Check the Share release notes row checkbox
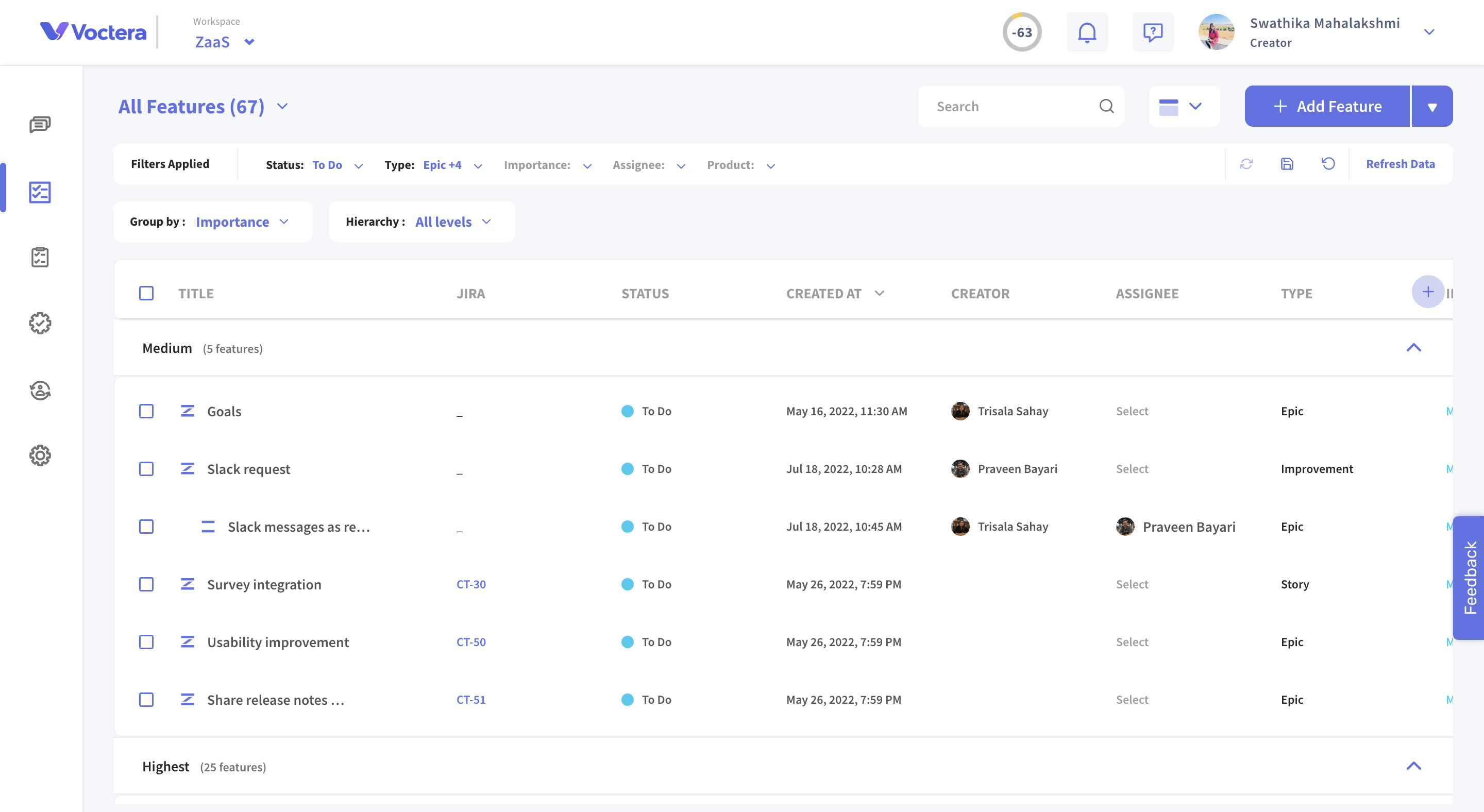The image size is (1484, 812). (x=146, y=699)
